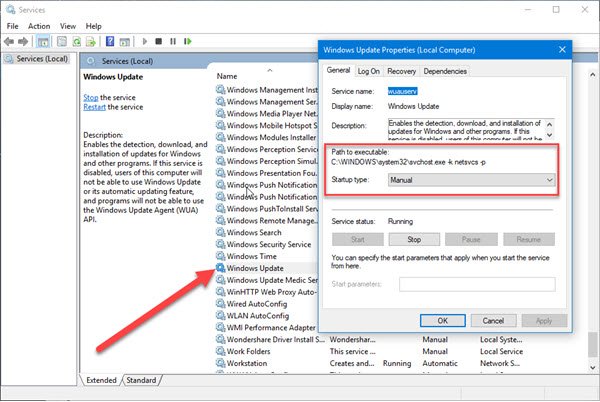Screen dimensions: 600x402
Task: Click the disabled Start button
Action: (x=358, y=239)
